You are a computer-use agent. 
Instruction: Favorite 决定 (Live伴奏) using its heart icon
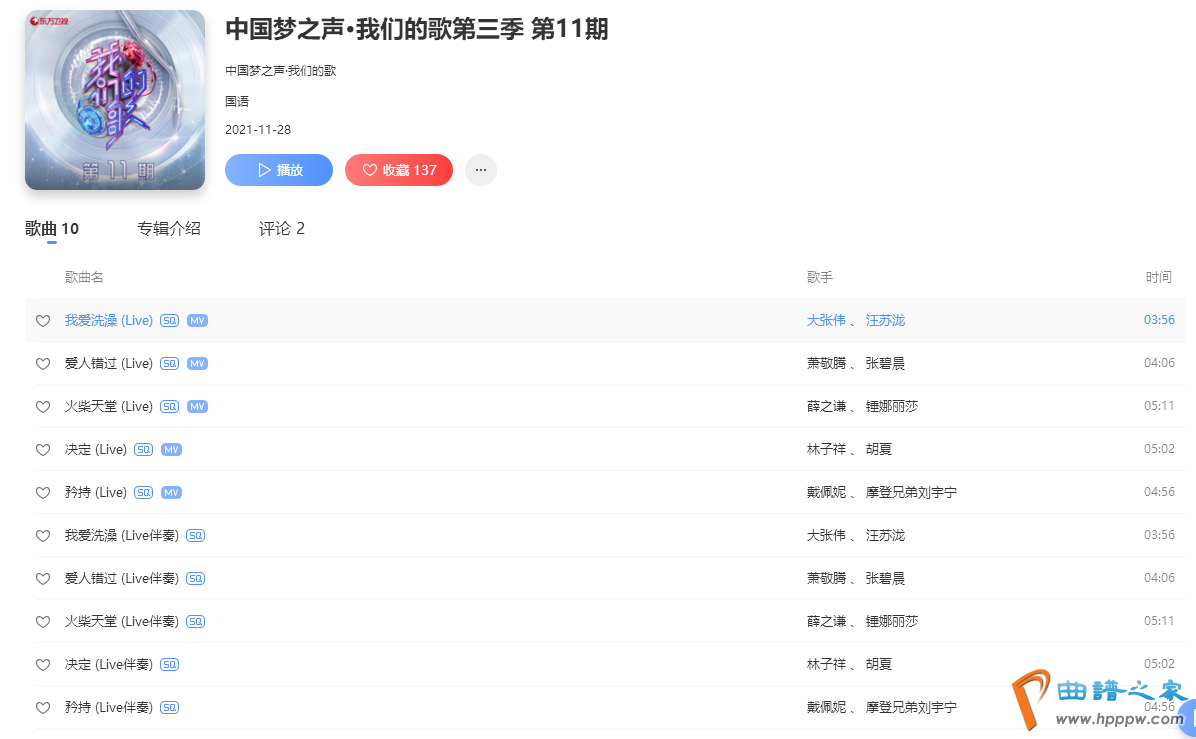[x=43, y=665]
